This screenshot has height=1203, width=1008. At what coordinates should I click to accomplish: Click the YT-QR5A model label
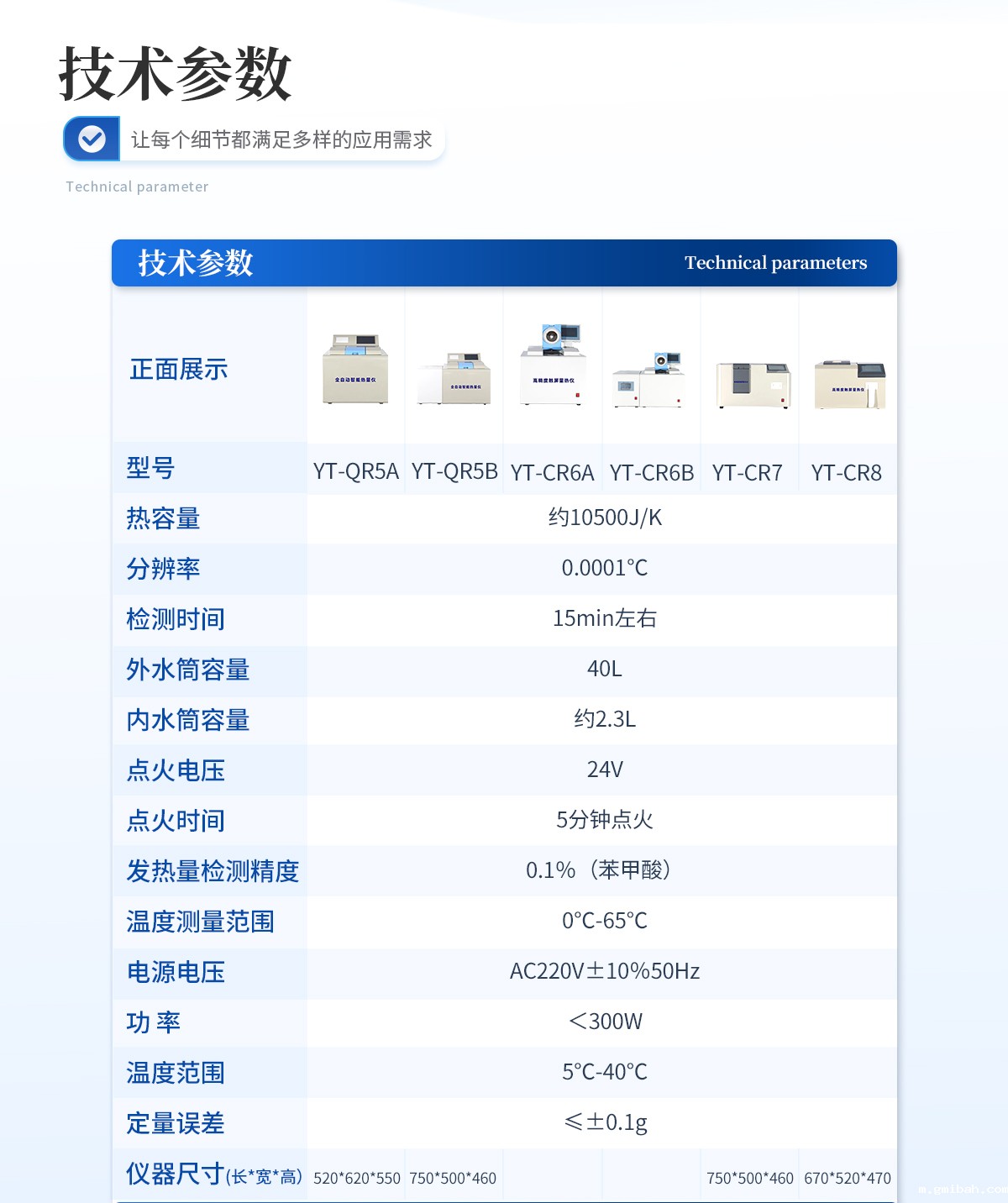pos(355,471)
